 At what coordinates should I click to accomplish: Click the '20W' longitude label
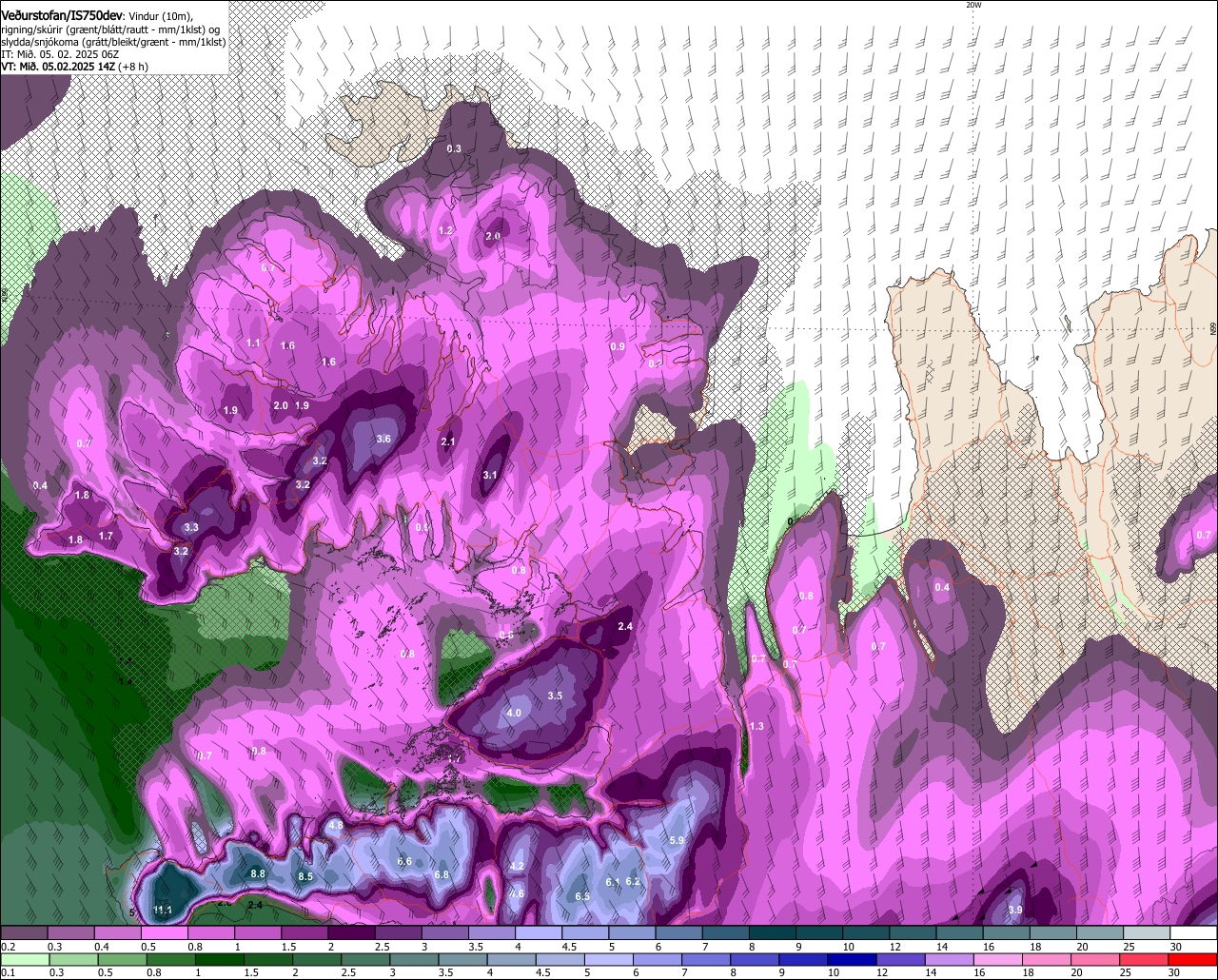[972, 5]
